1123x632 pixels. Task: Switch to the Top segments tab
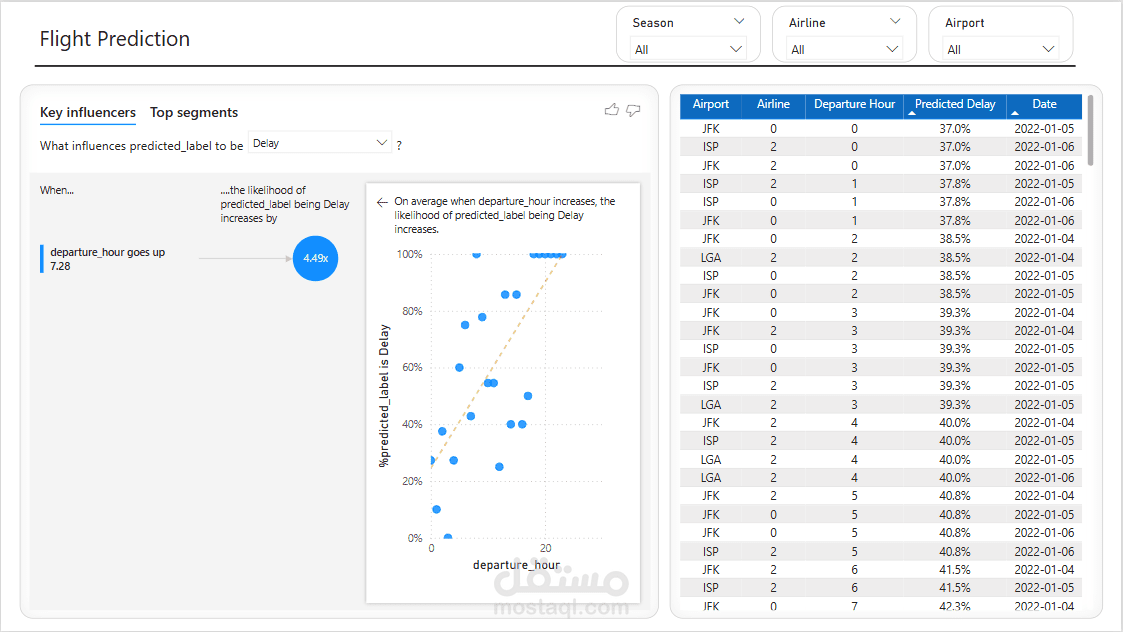pos(194,113)
